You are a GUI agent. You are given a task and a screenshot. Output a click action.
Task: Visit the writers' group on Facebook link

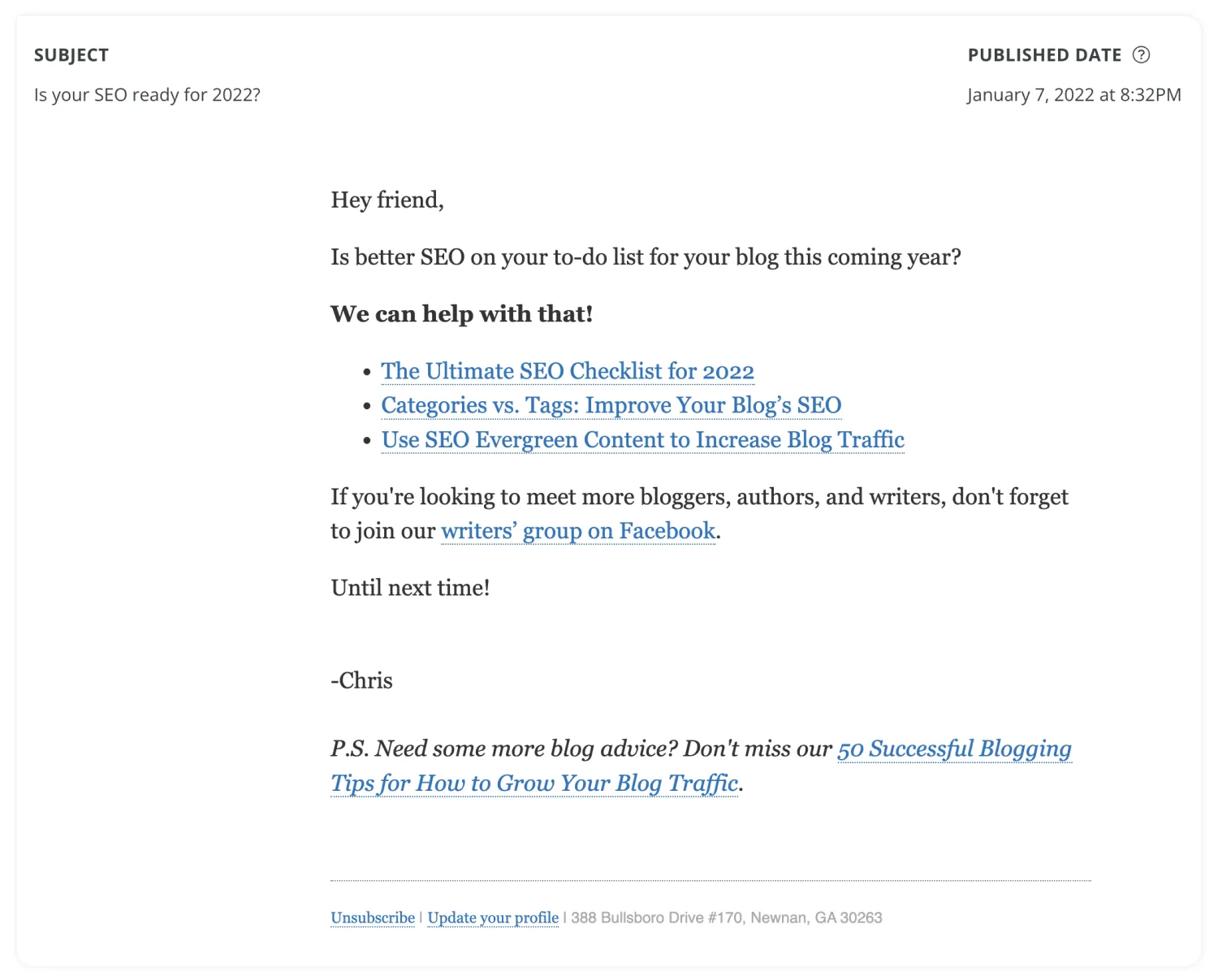pyautogui.click(x=577, y=531)
